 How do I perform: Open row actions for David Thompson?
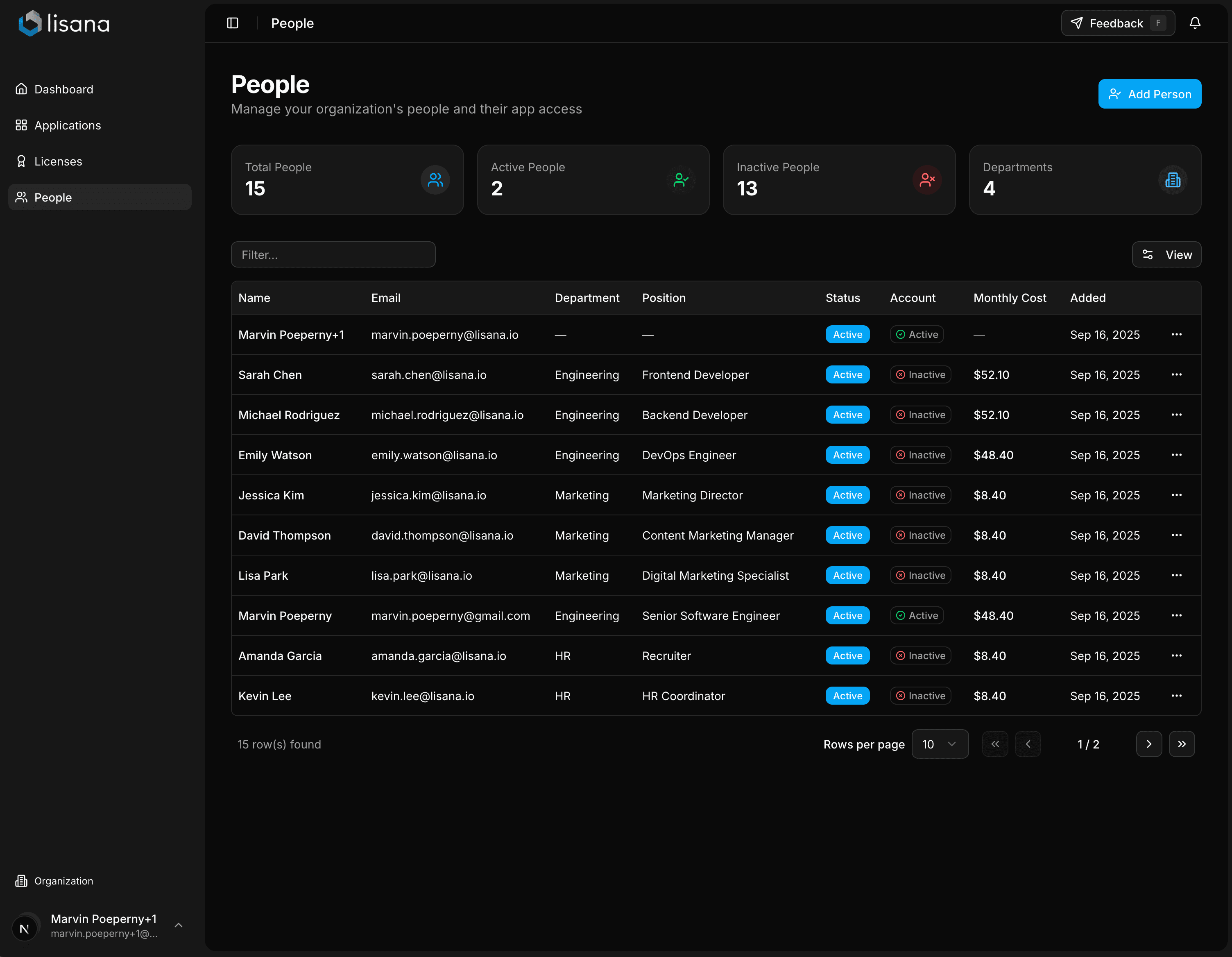1176,535
